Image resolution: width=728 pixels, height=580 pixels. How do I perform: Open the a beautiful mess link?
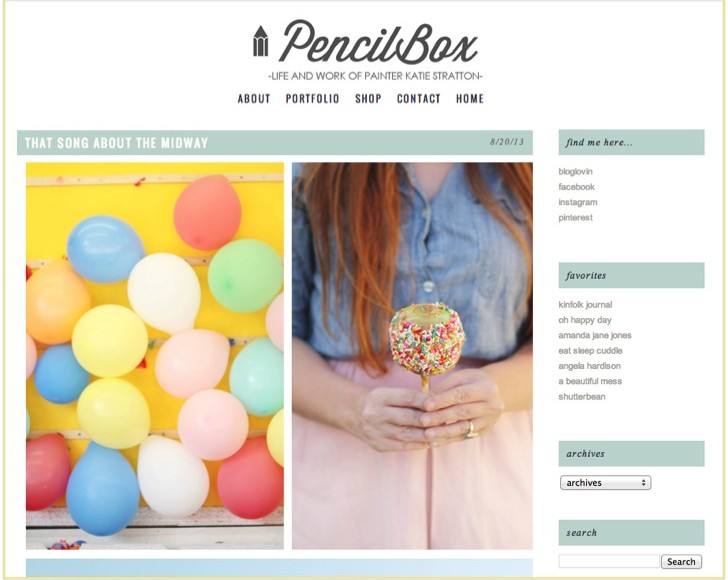[x=590, y=381]
